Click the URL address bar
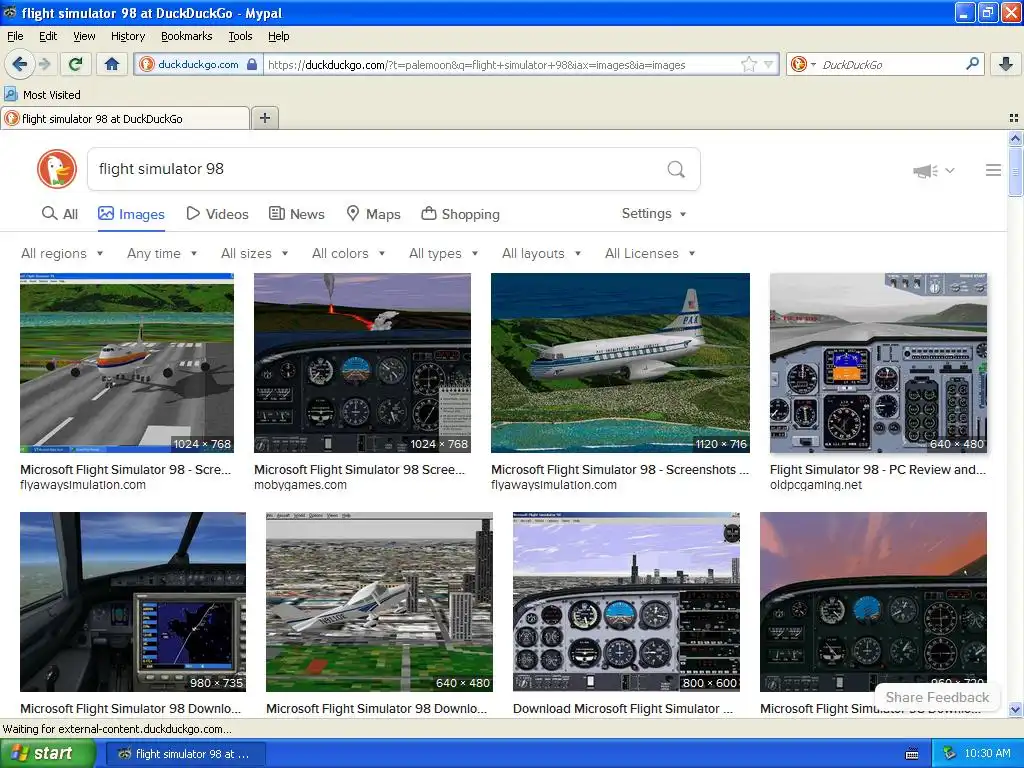1024x768 pixels. [502, 65]
